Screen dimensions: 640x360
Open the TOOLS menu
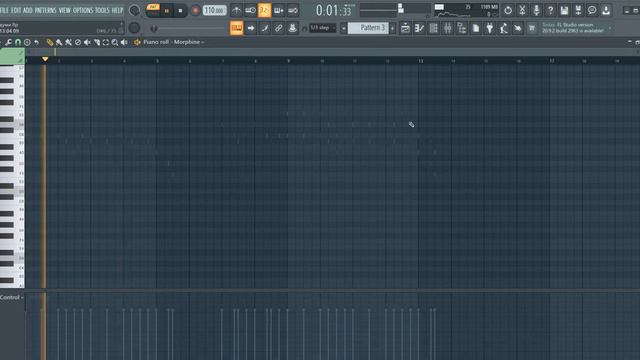(x=102, y=10)
